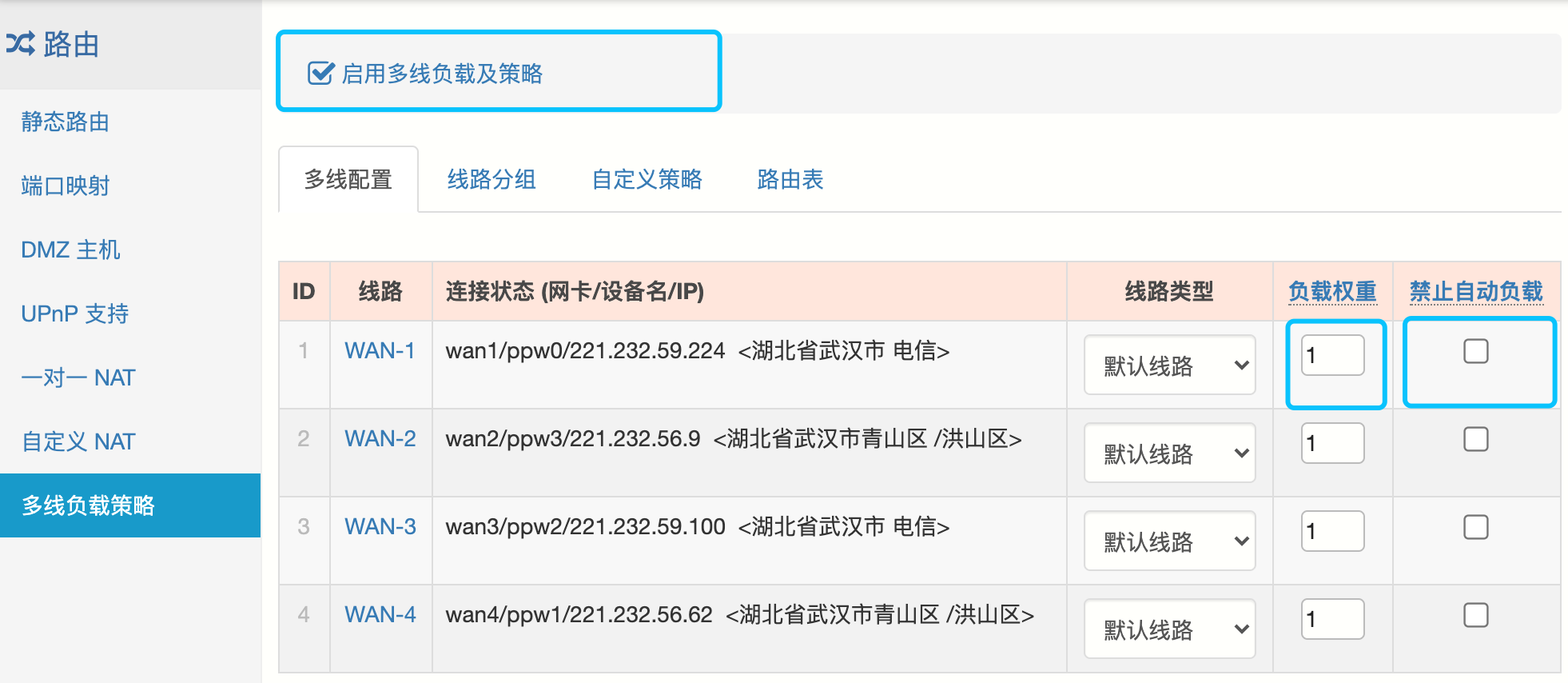Click the 负载权重 column header link

click(1332, 291)
